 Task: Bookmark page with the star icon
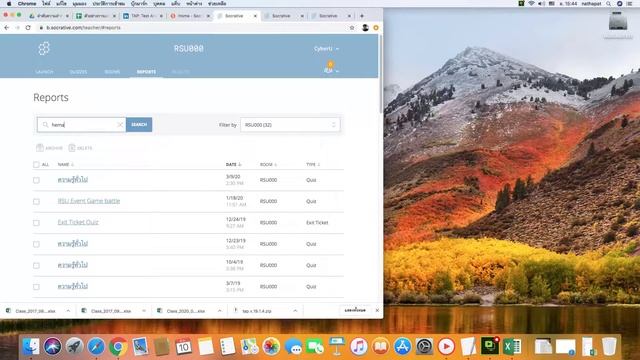352,28
